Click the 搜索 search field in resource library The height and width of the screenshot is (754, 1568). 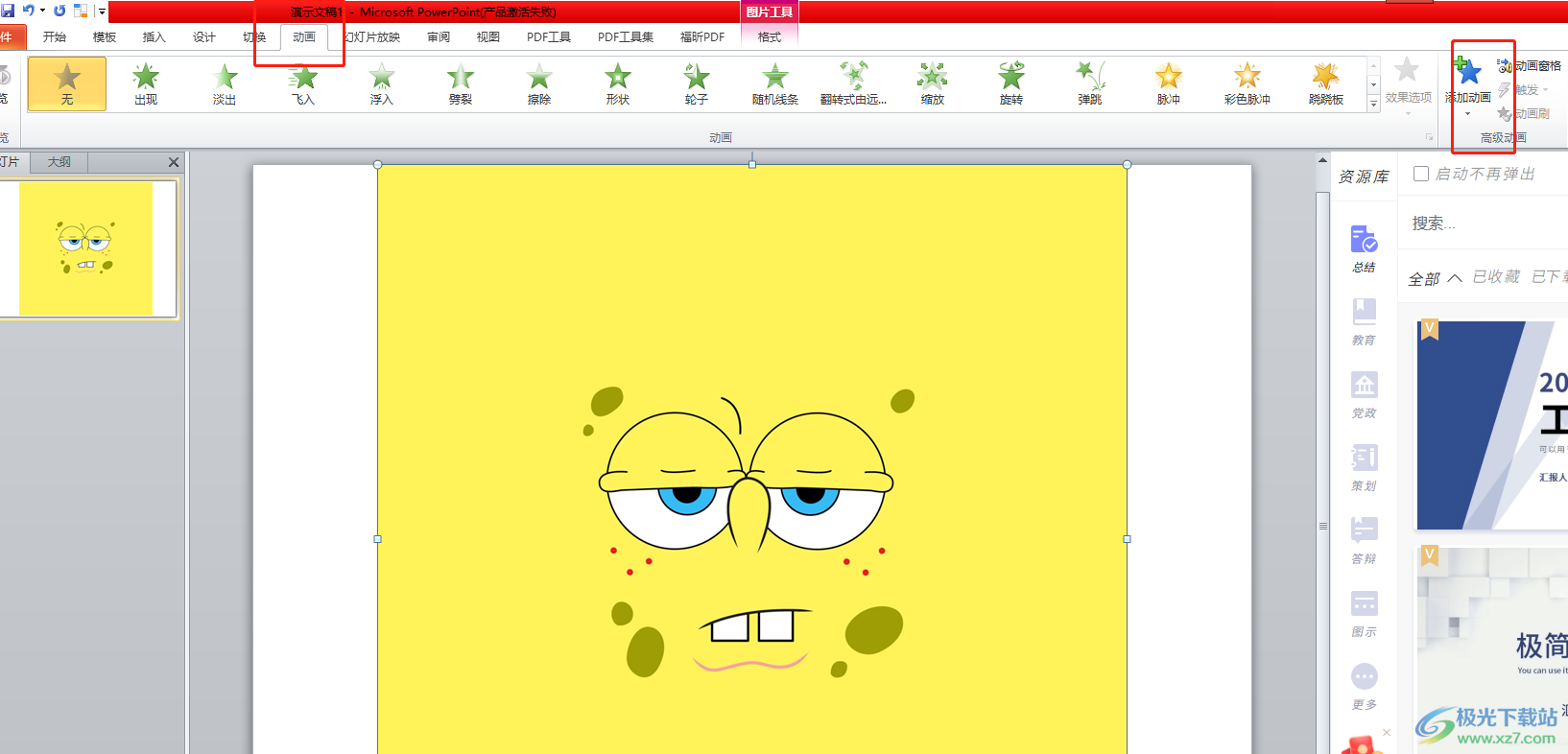[x=1484, y=224]
